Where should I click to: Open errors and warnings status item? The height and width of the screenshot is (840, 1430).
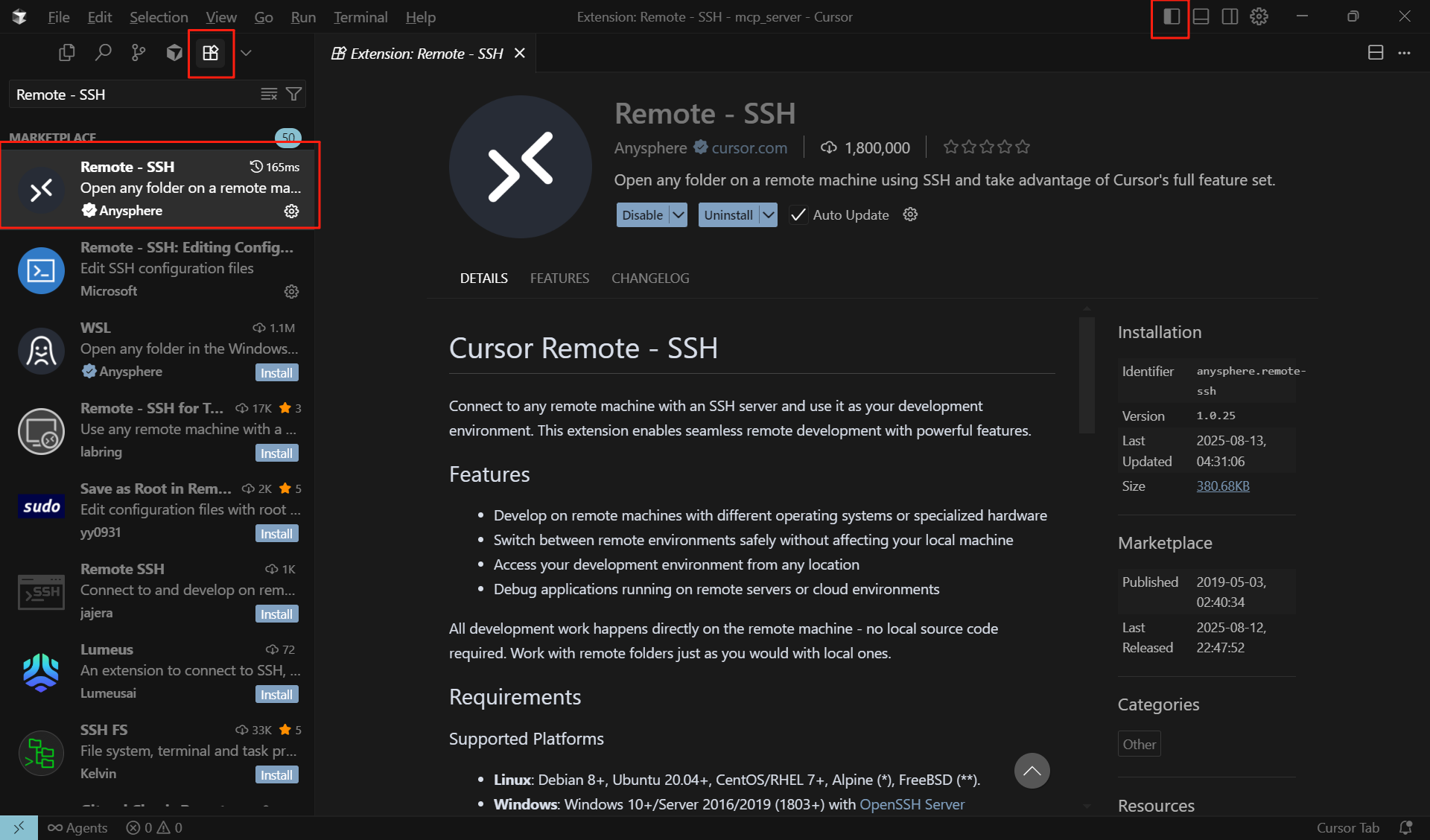point(154,827)
